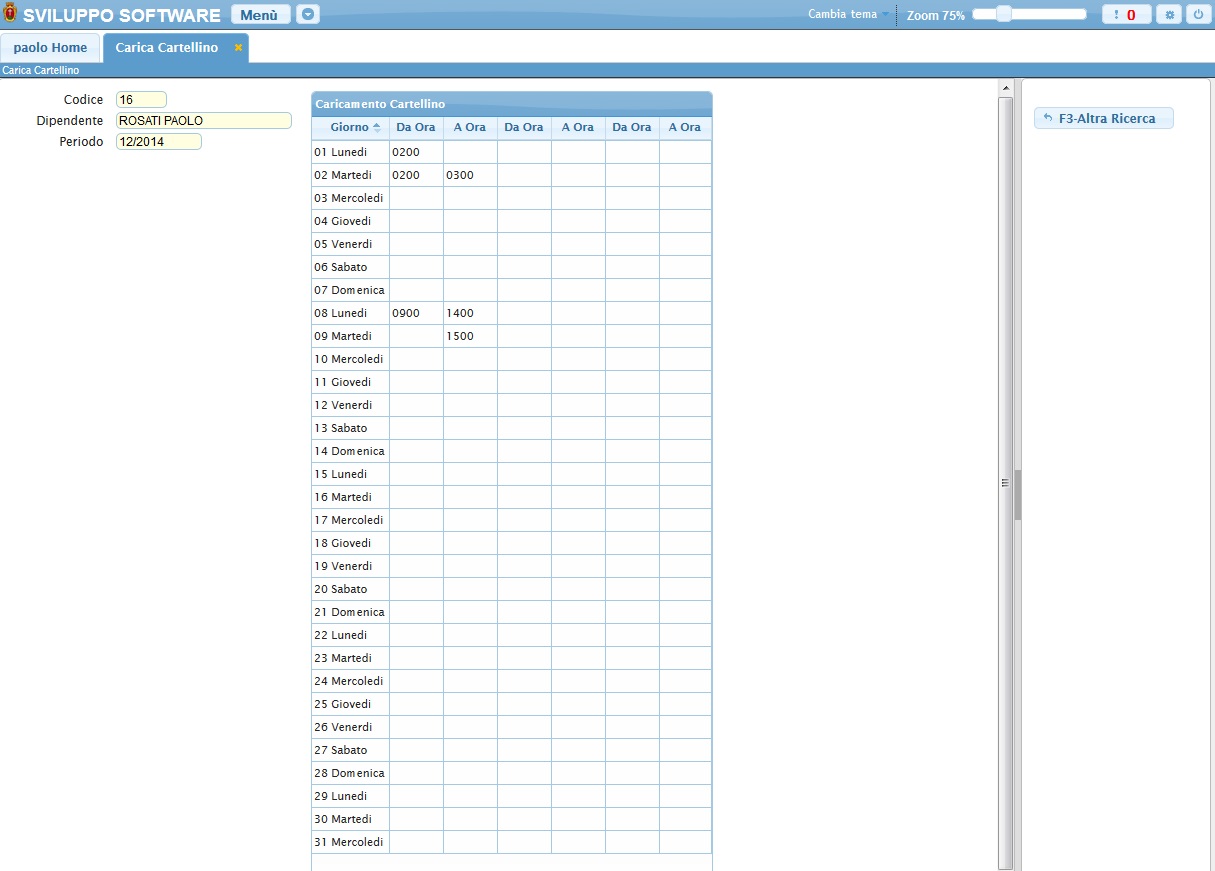Click the first Da Ora column header
1215x871 pixels.
416,128
